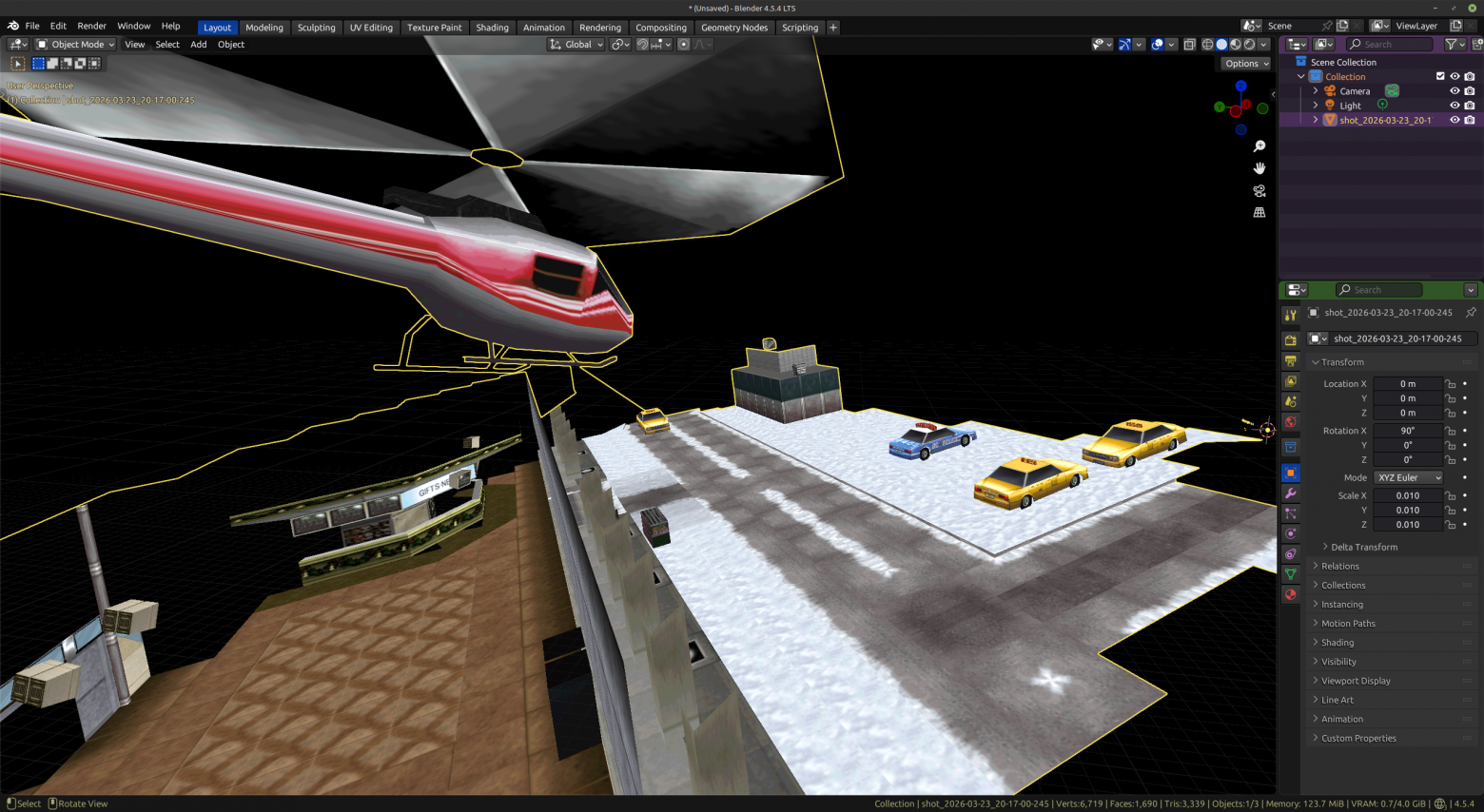Viewport: 1484px width, 812px height.
Task: Open the Add menu in viewport header
Action: point(198,45)
